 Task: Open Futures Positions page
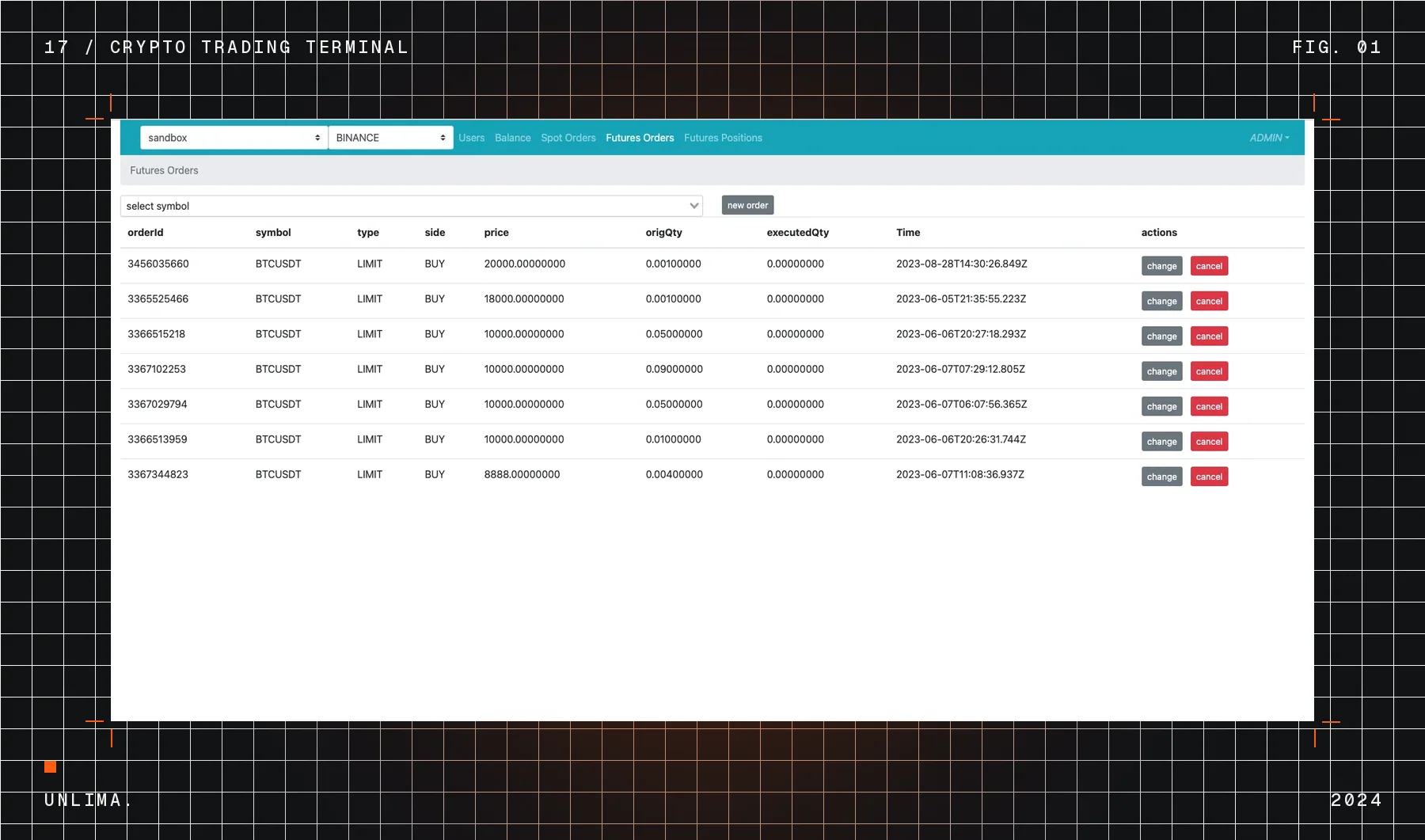723,138
